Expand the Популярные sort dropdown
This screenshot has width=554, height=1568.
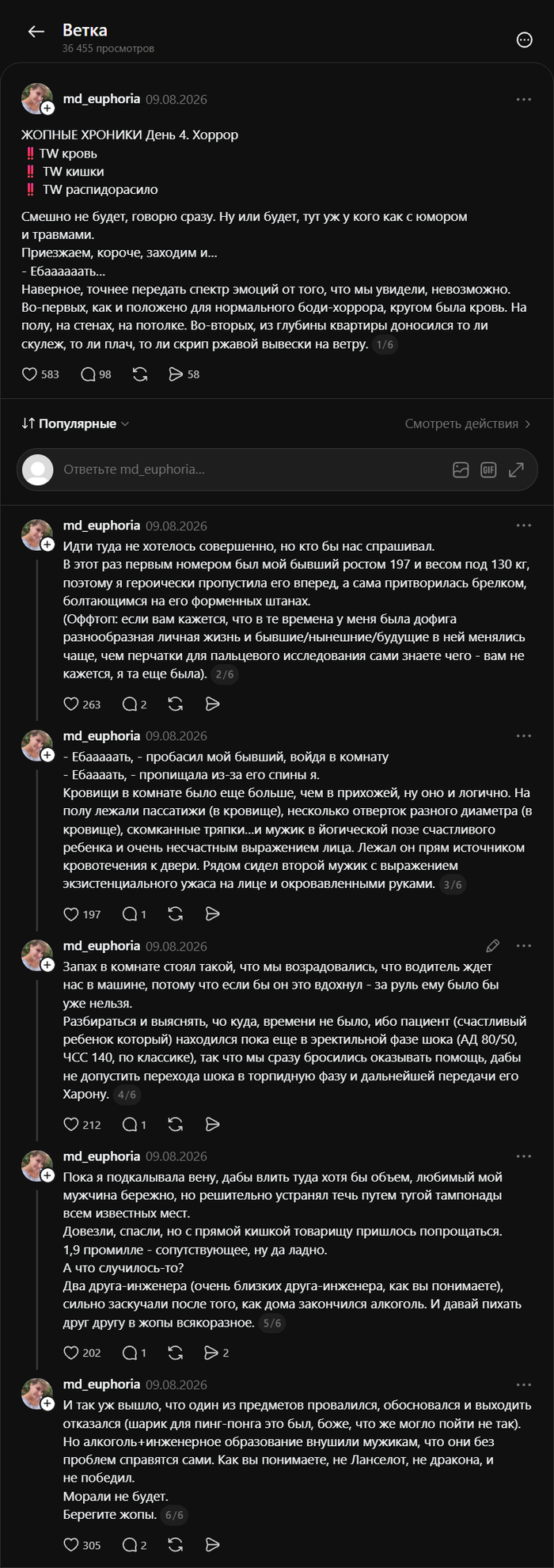pos(75,423)
